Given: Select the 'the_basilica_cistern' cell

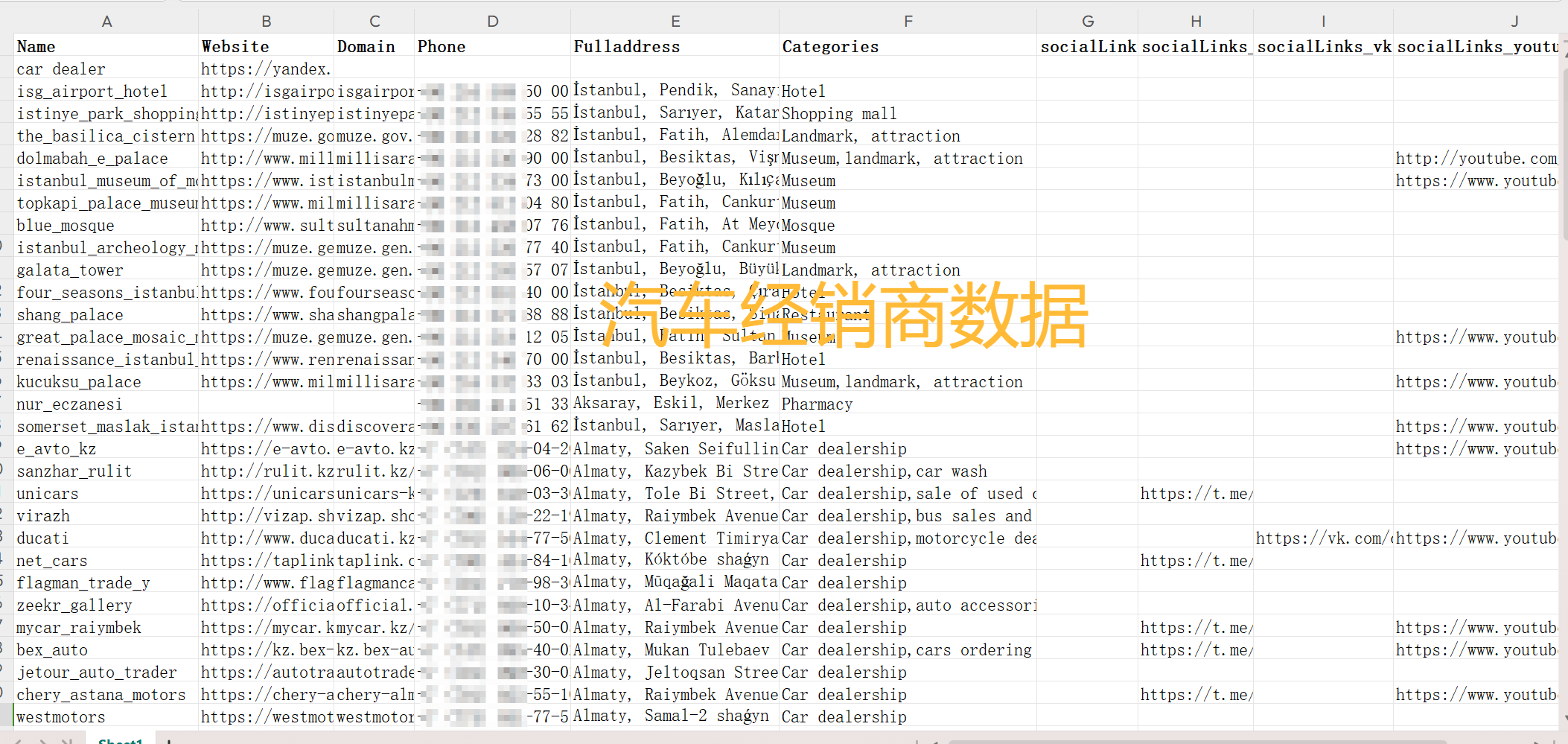Looking at the screenshot, I should pos(106,136).
